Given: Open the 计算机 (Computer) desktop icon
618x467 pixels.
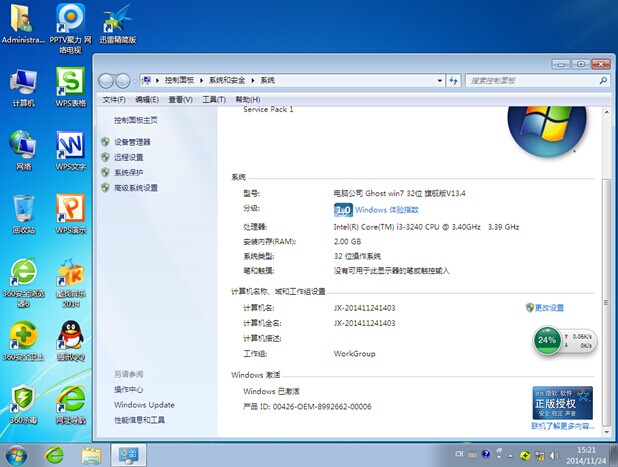Looking at the screenshot, I should coord(24,87).
